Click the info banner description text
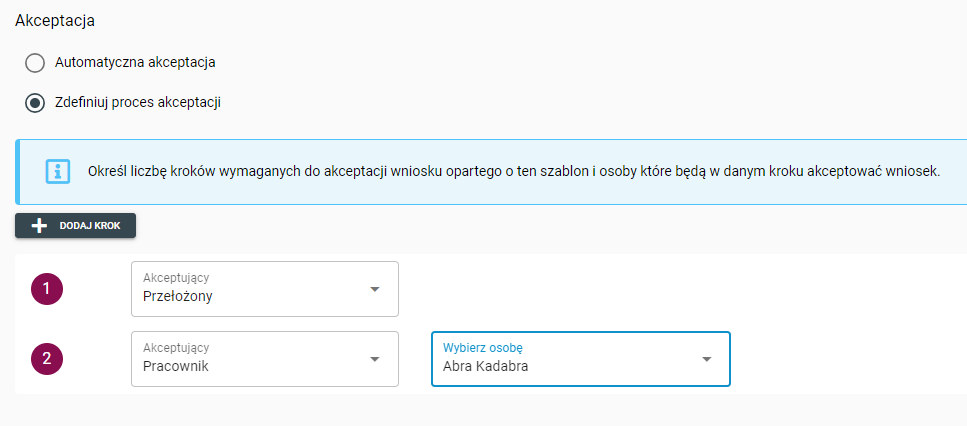The width and height of the screenshot is (967, 426). [514, 171]
